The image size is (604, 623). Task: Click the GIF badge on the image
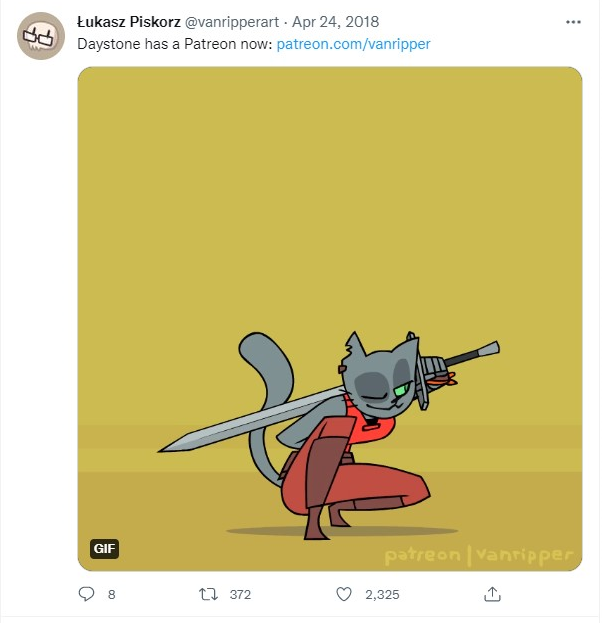105,548
